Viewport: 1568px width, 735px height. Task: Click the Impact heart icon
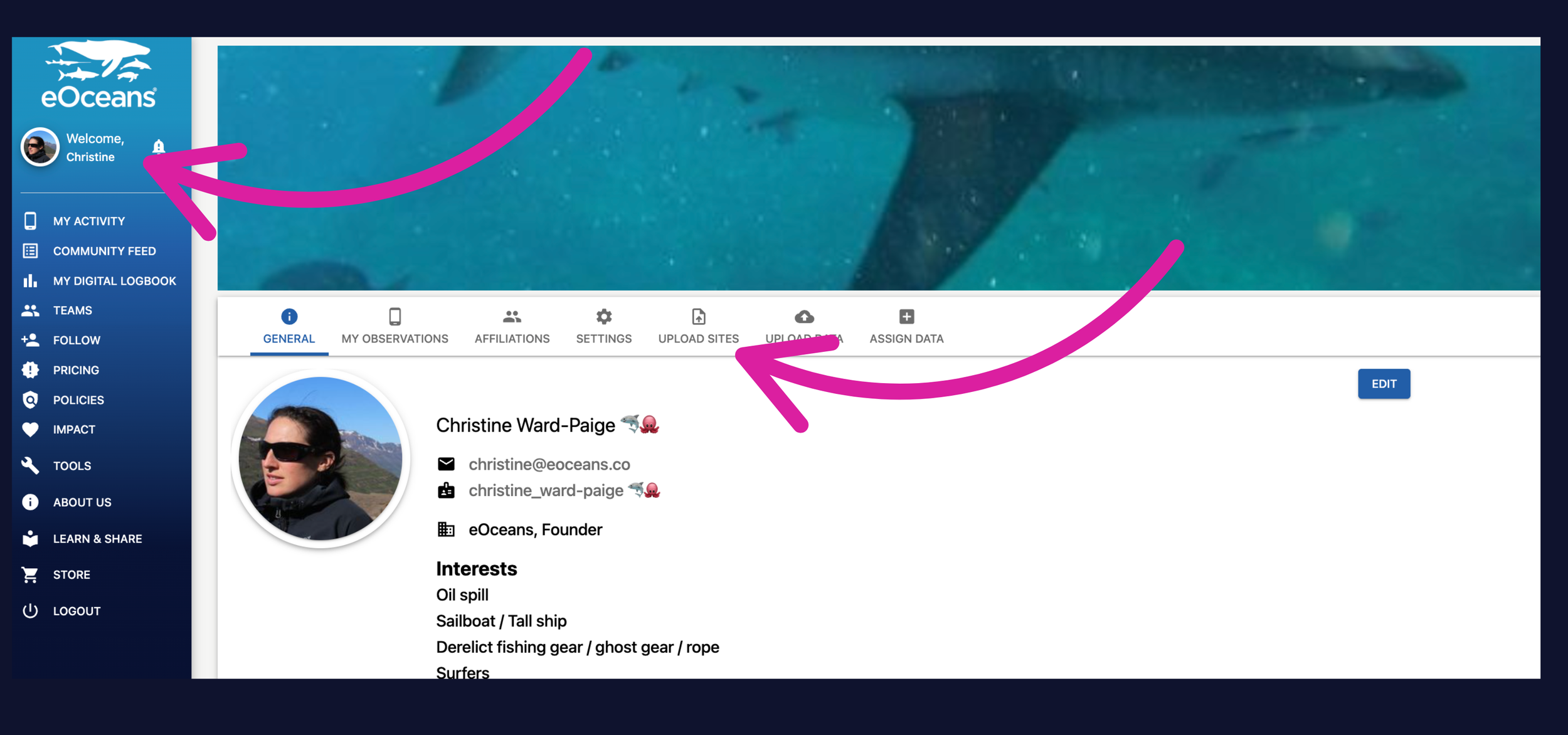point(30,430)
